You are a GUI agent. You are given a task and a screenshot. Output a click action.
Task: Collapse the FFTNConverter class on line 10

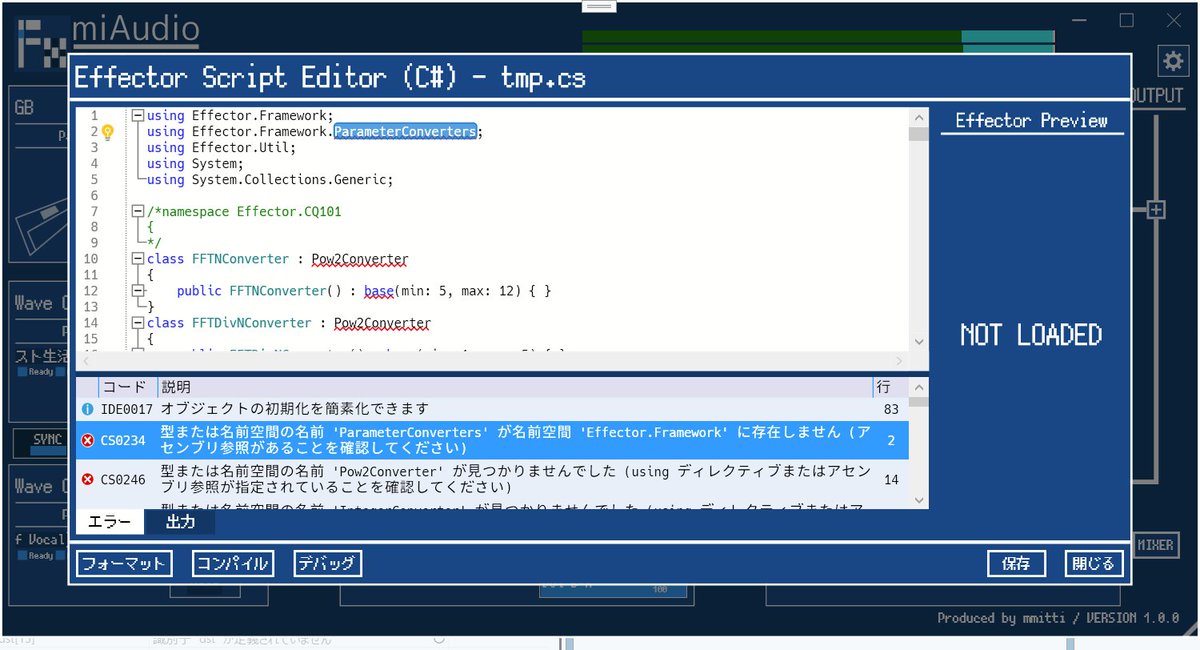point(138,260)
